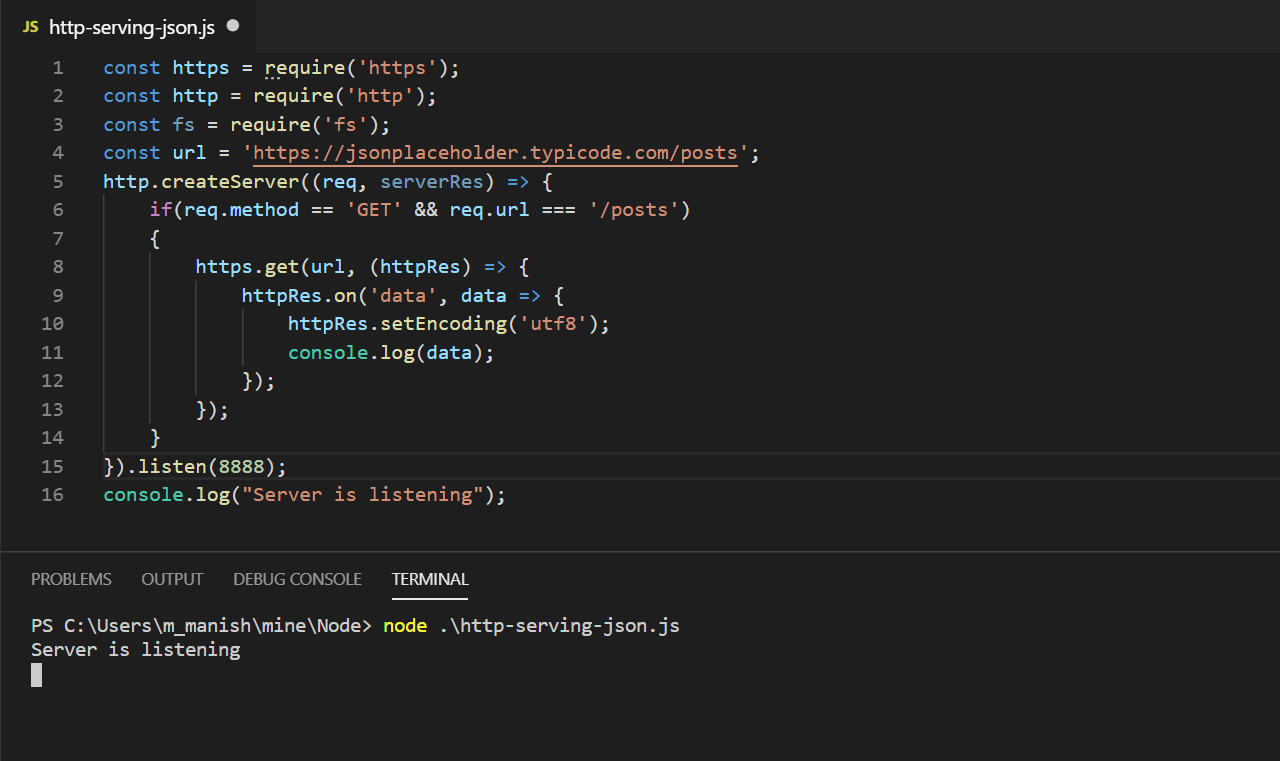Click the serverRes parameter
This screenshot has width=1280, height=761.
(432, 182)
